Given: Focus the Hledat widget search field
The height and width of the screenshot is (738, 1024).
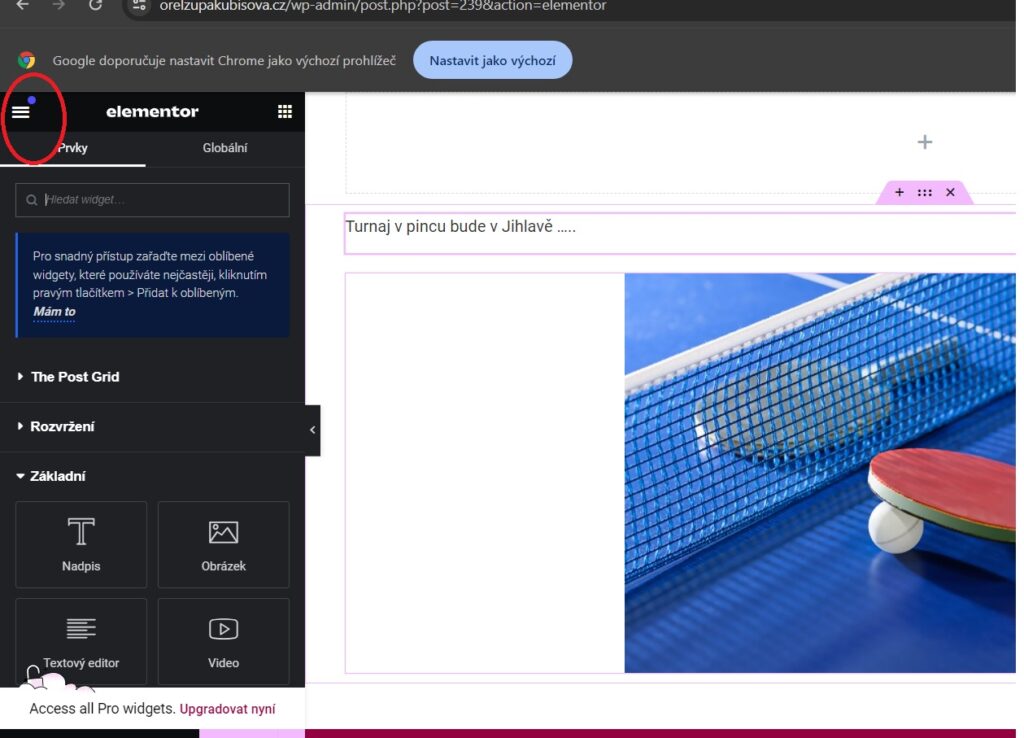Looking at the screenshot, I should pyautogui.click(x=152, y=200).
